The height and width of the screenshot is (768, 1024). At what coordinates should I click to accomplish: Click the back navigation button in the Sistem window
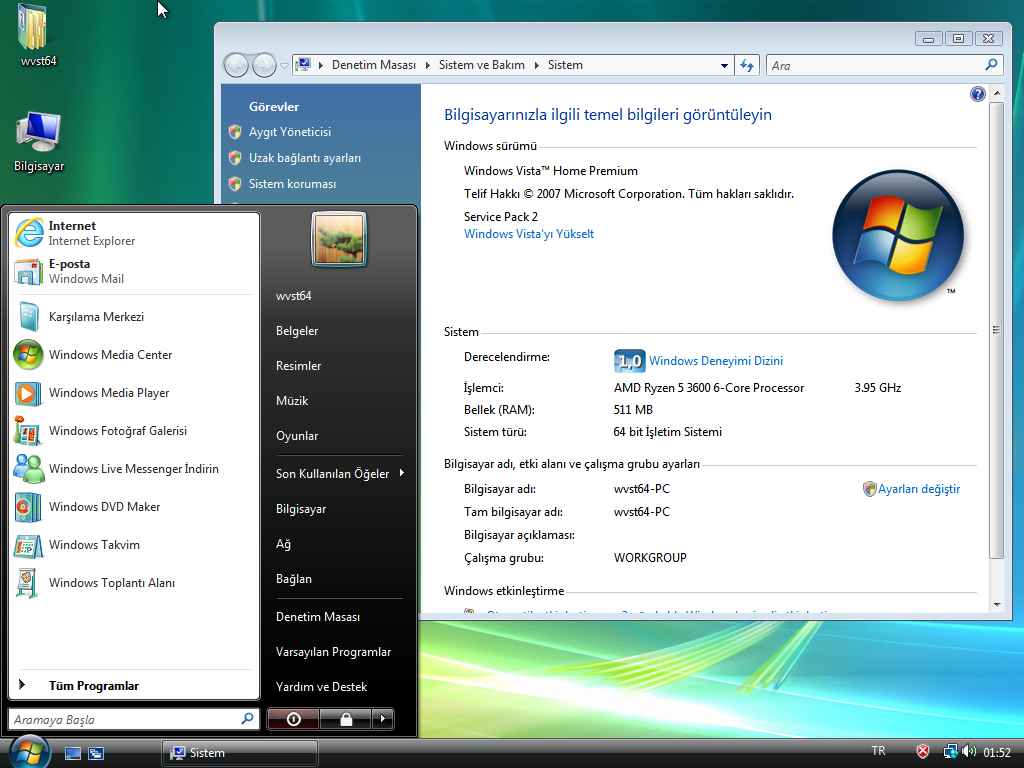pyautogui.click(x=236, y=65)
